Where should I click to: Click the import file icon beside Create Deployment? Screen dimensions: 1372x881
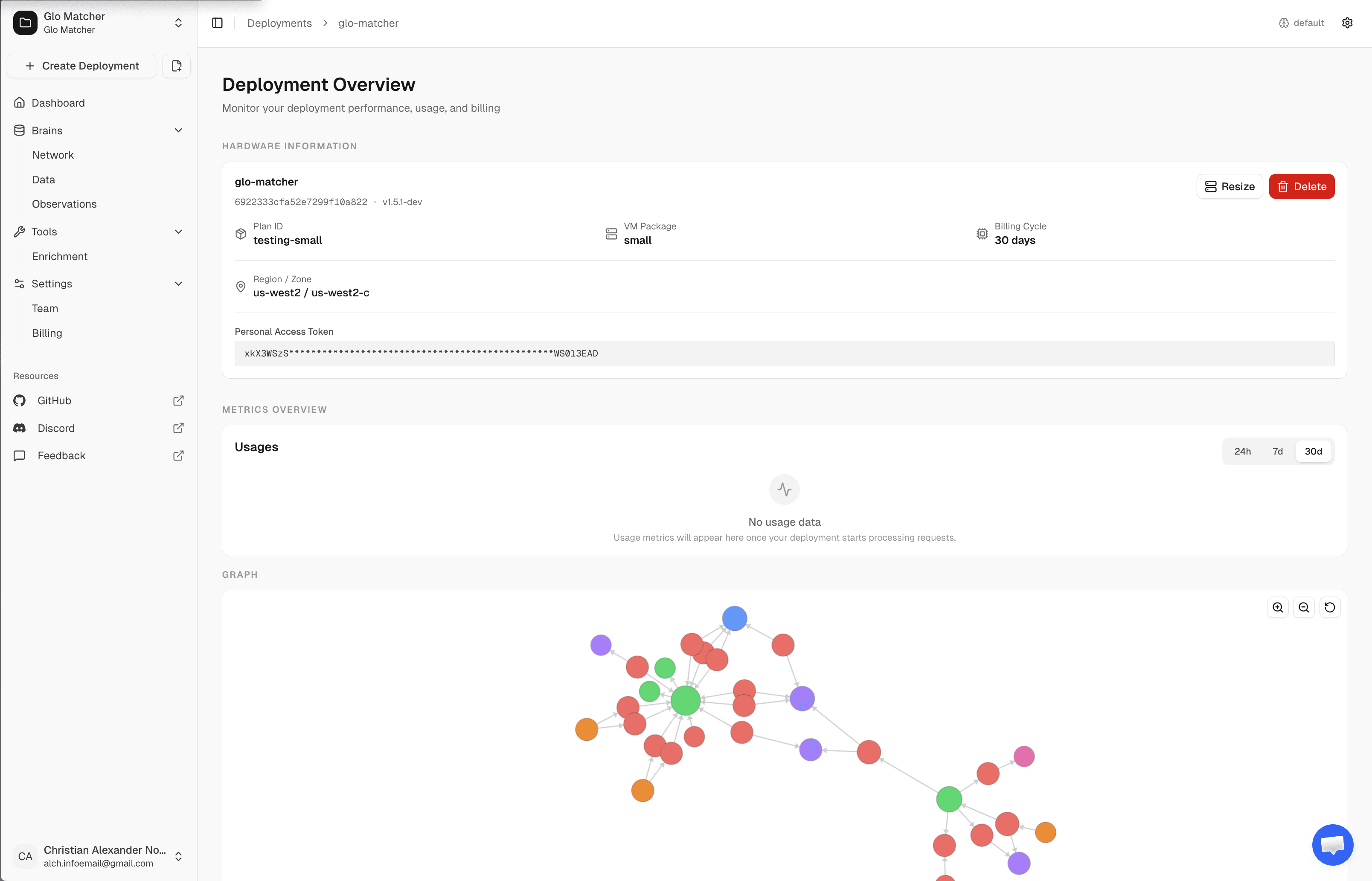pos(176,66)
